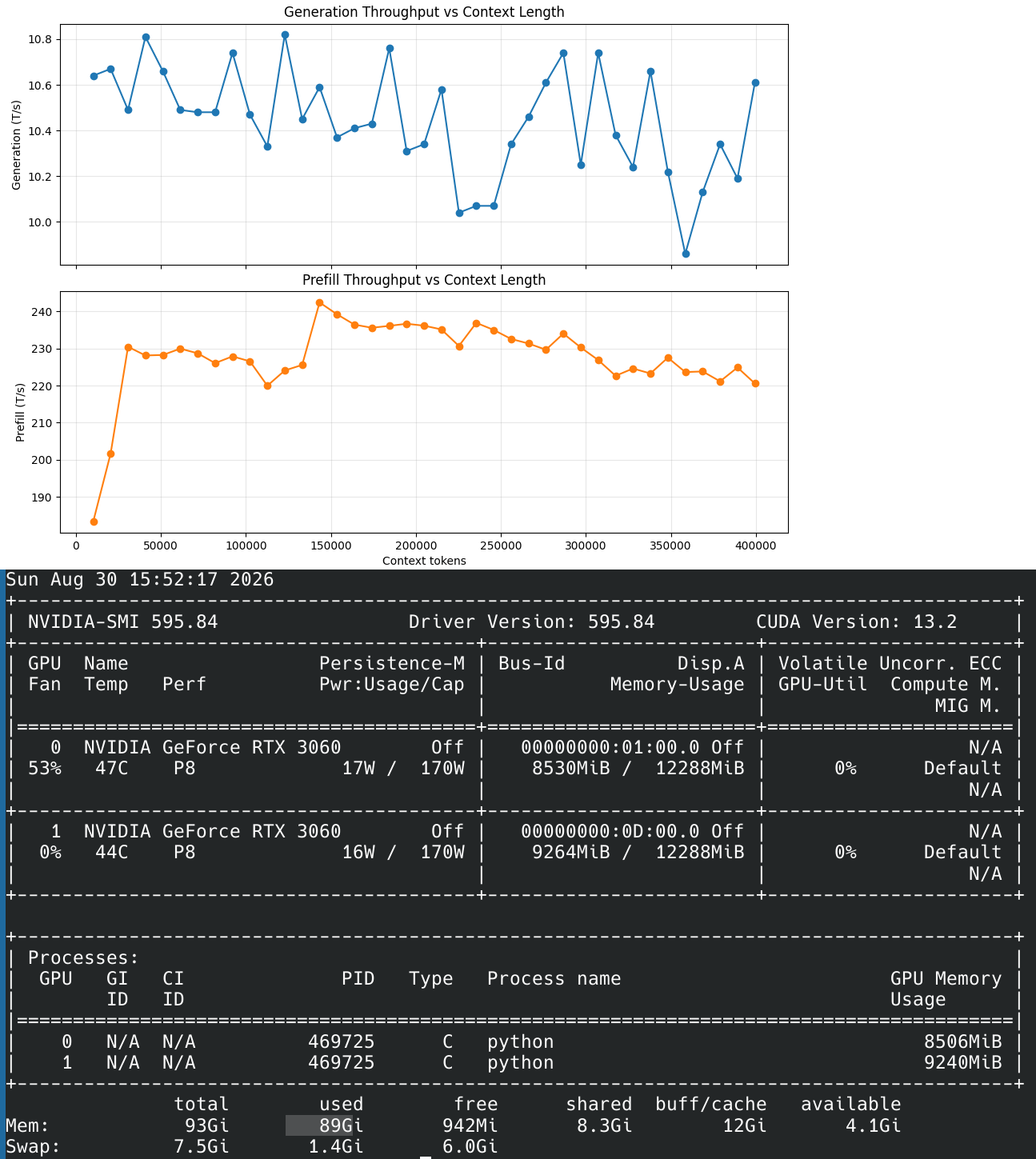Screen dimensions: 1036x1159
Task: Click the "Bus-Id" column header
Action: [532, 664]
